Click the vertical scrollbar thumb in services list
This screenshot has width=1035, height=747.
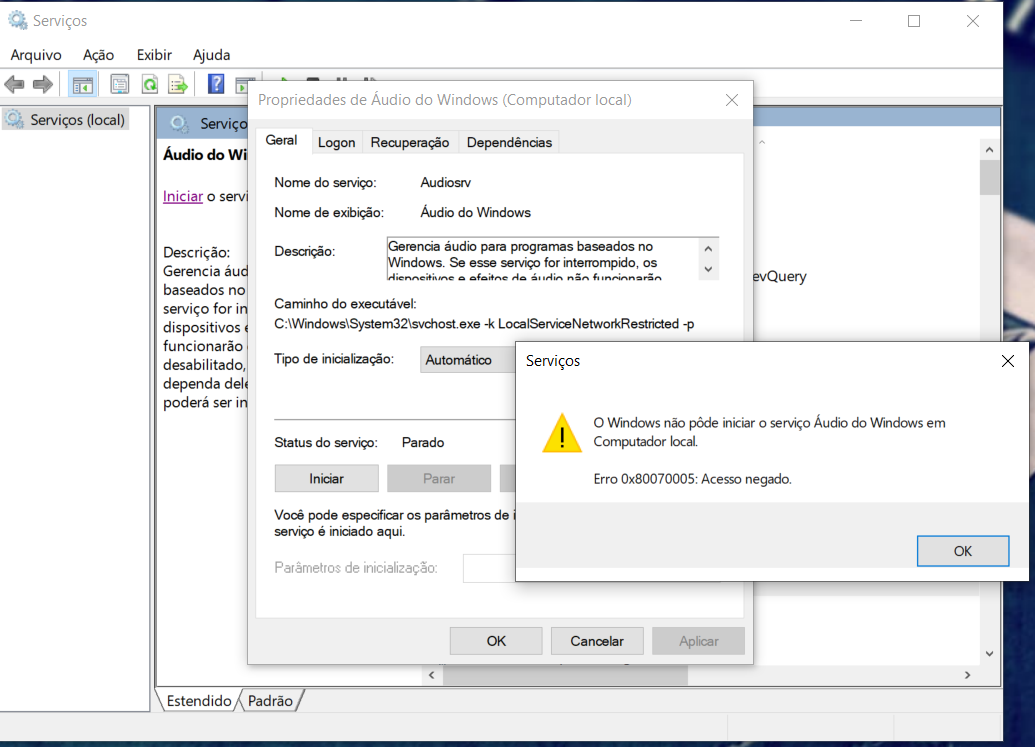(x=989, y=178)
